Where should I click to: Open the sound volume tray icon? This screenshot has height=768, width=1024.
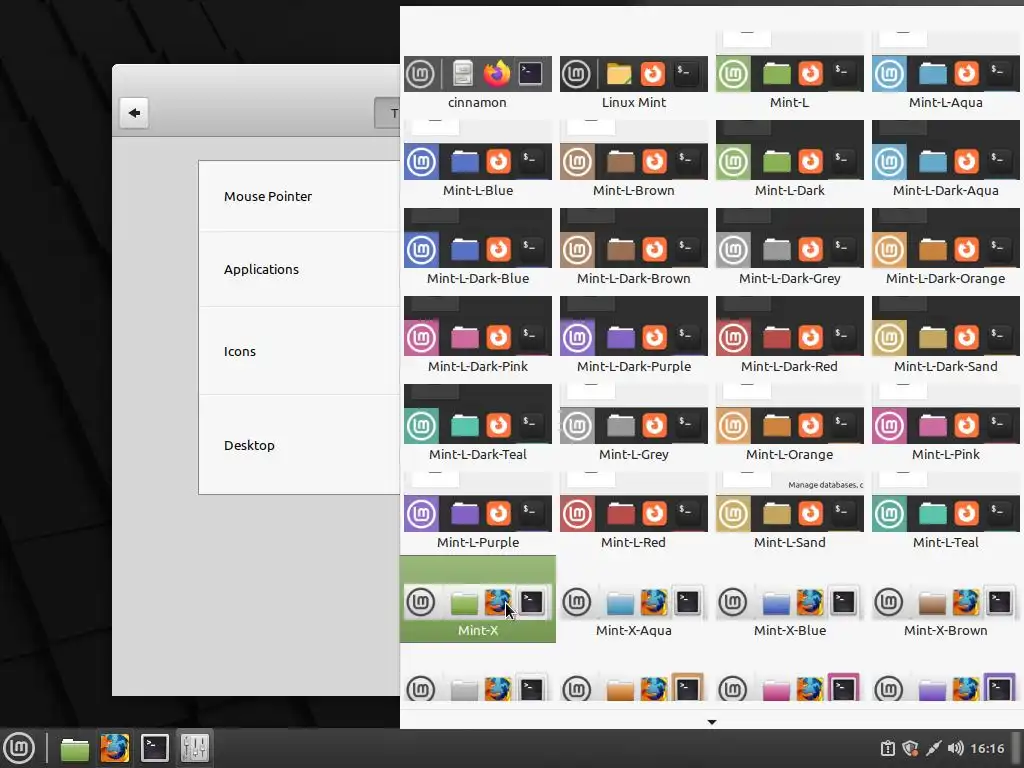tap(955, 748)
